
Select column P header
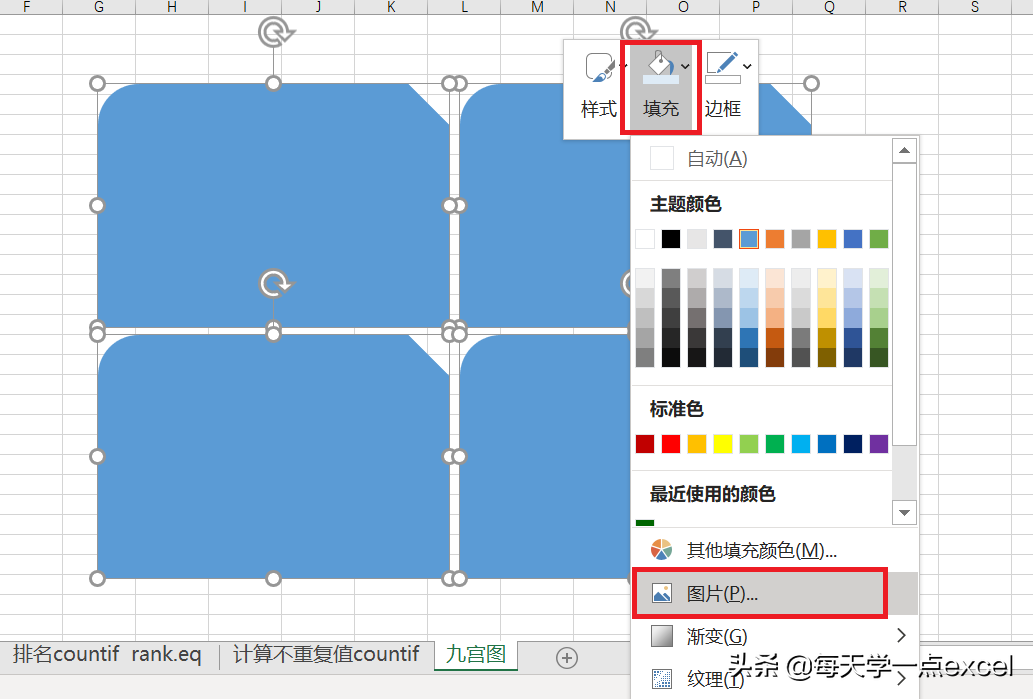tap(756, 7)
